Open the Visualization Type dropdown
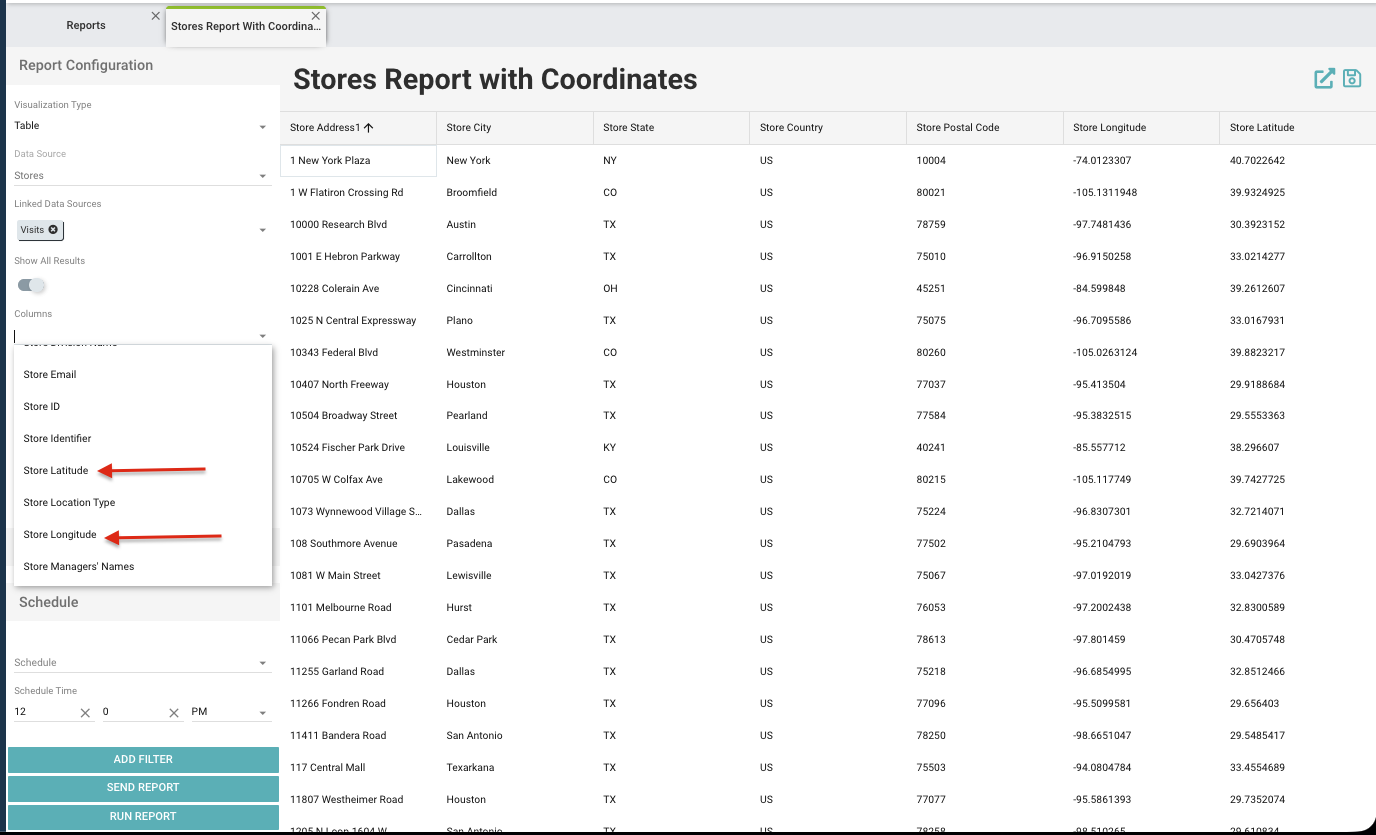This screenshot has width=1376, height=835. click(141, 126)
